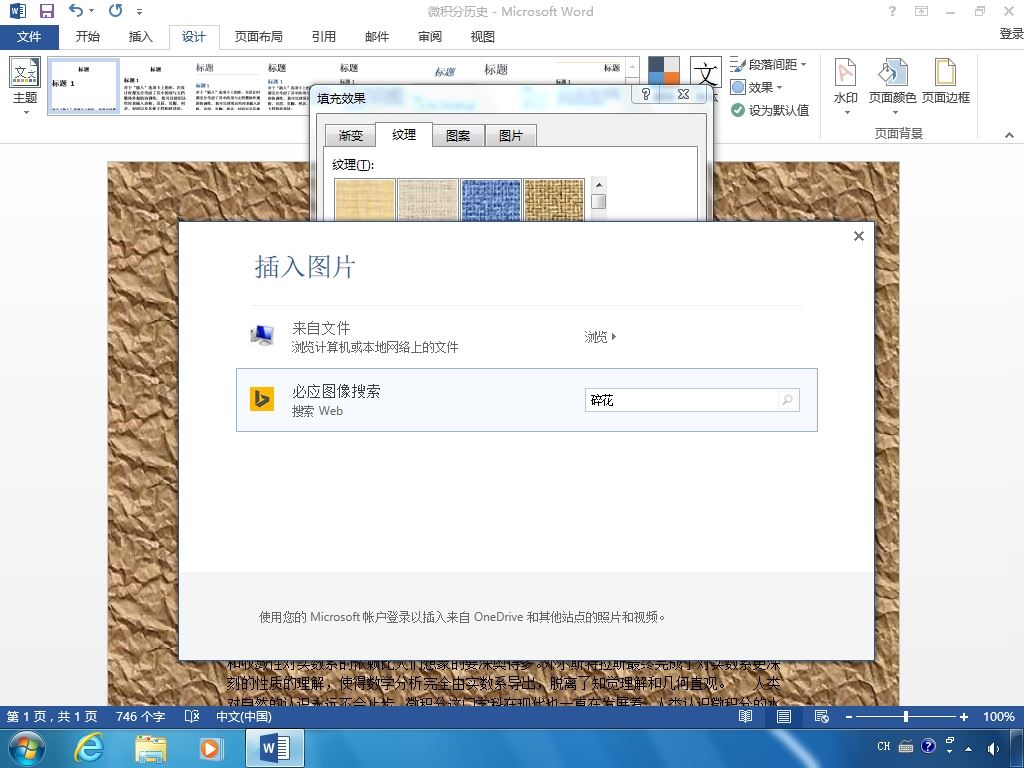Open the 水印 watermark menu
This screenshot has width=1024, height=768.
pyautogui.click(x=846, y=87)
